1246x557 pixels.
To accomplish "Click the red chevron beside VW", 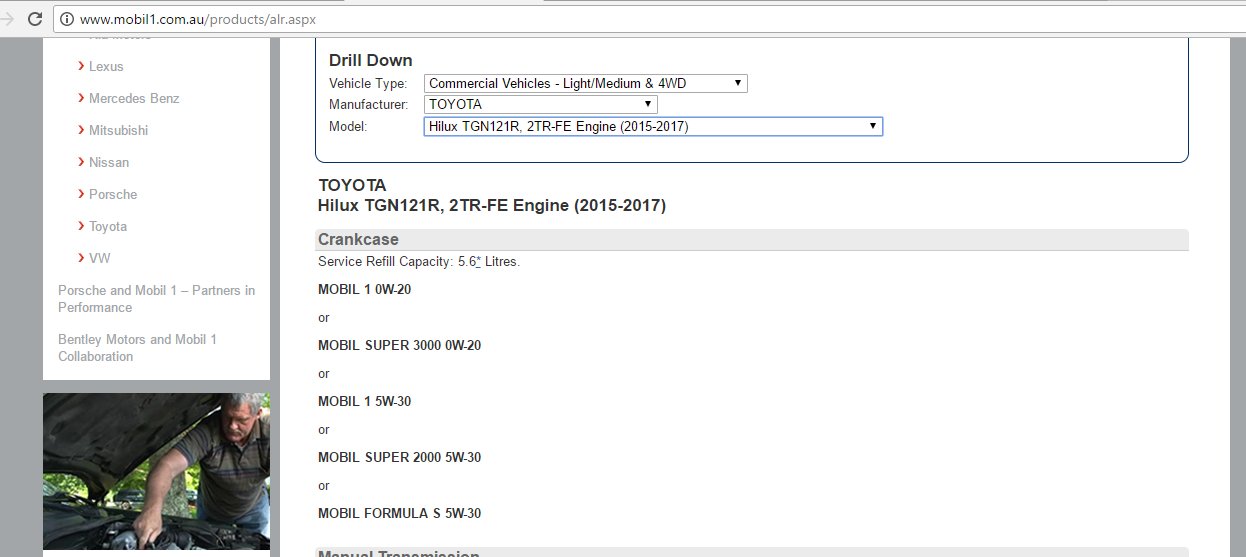I will point(80,258).
